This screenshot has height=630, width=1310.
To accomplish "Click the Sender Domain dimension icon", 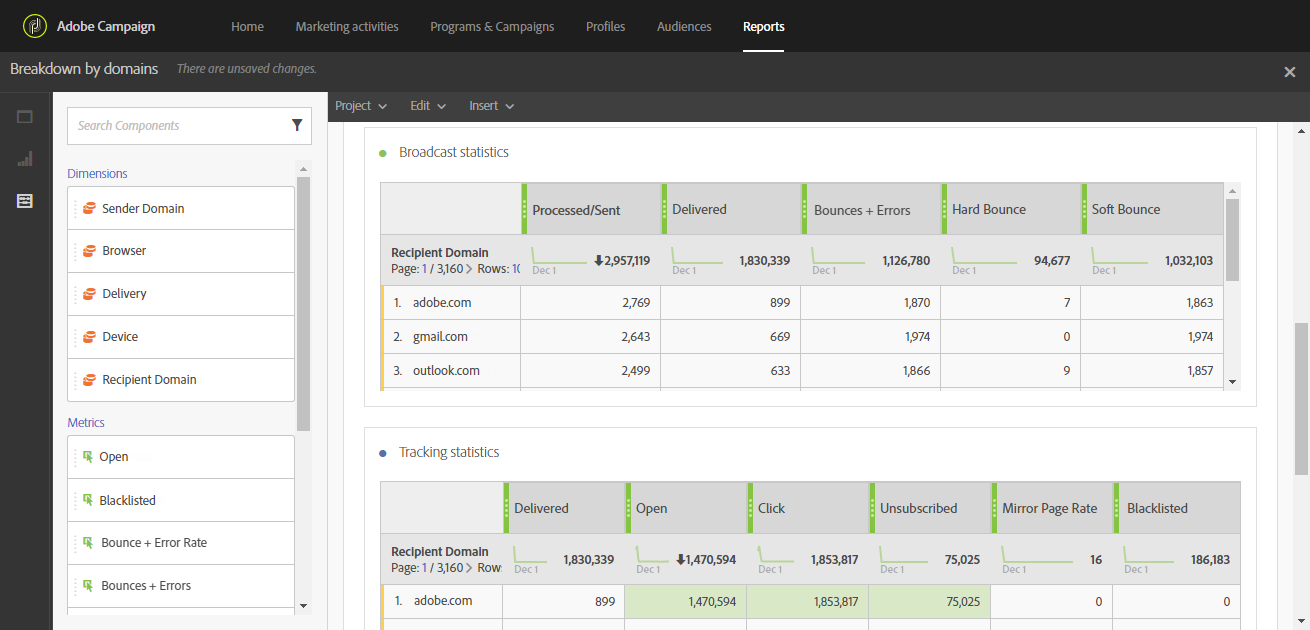I will tap(89, 209).
